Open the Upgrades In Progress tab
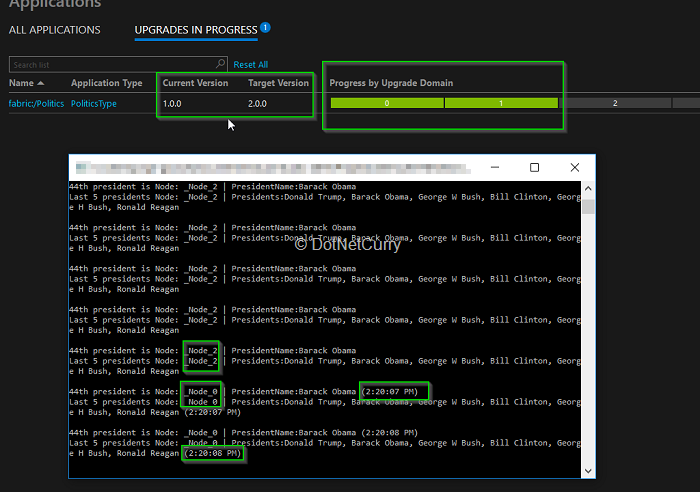This screenshot has width=700, height=492. (x=196, y=30)
